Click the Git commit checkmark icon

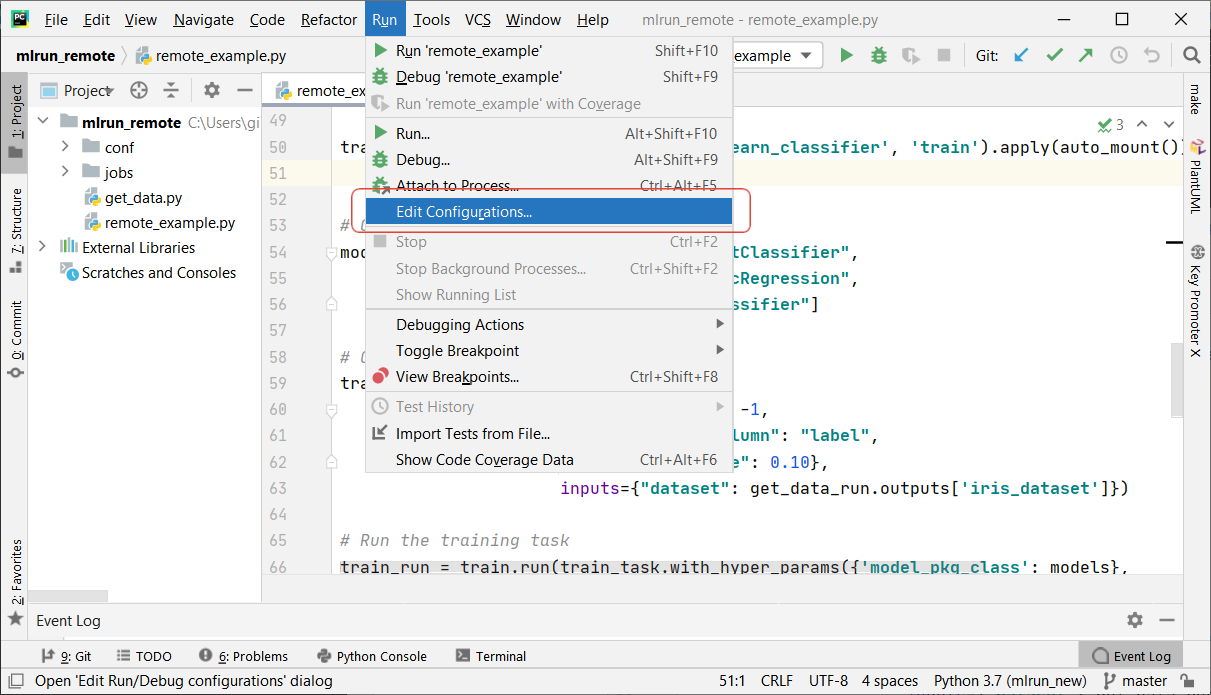[1054, 56]
